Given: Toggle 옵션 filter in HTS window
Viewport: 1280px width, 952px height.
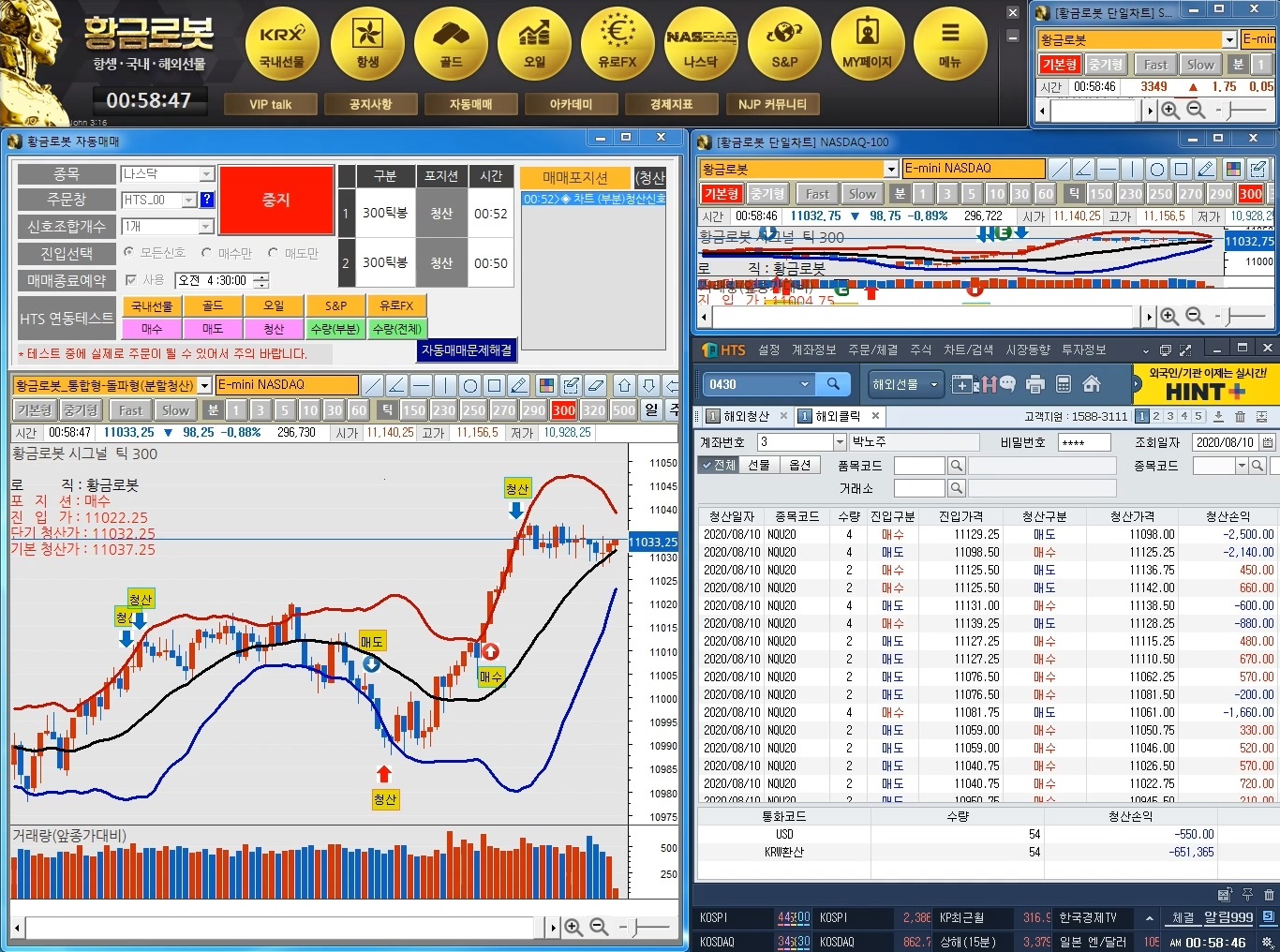Looking at the screenshot, I should [x=799, y=465].
